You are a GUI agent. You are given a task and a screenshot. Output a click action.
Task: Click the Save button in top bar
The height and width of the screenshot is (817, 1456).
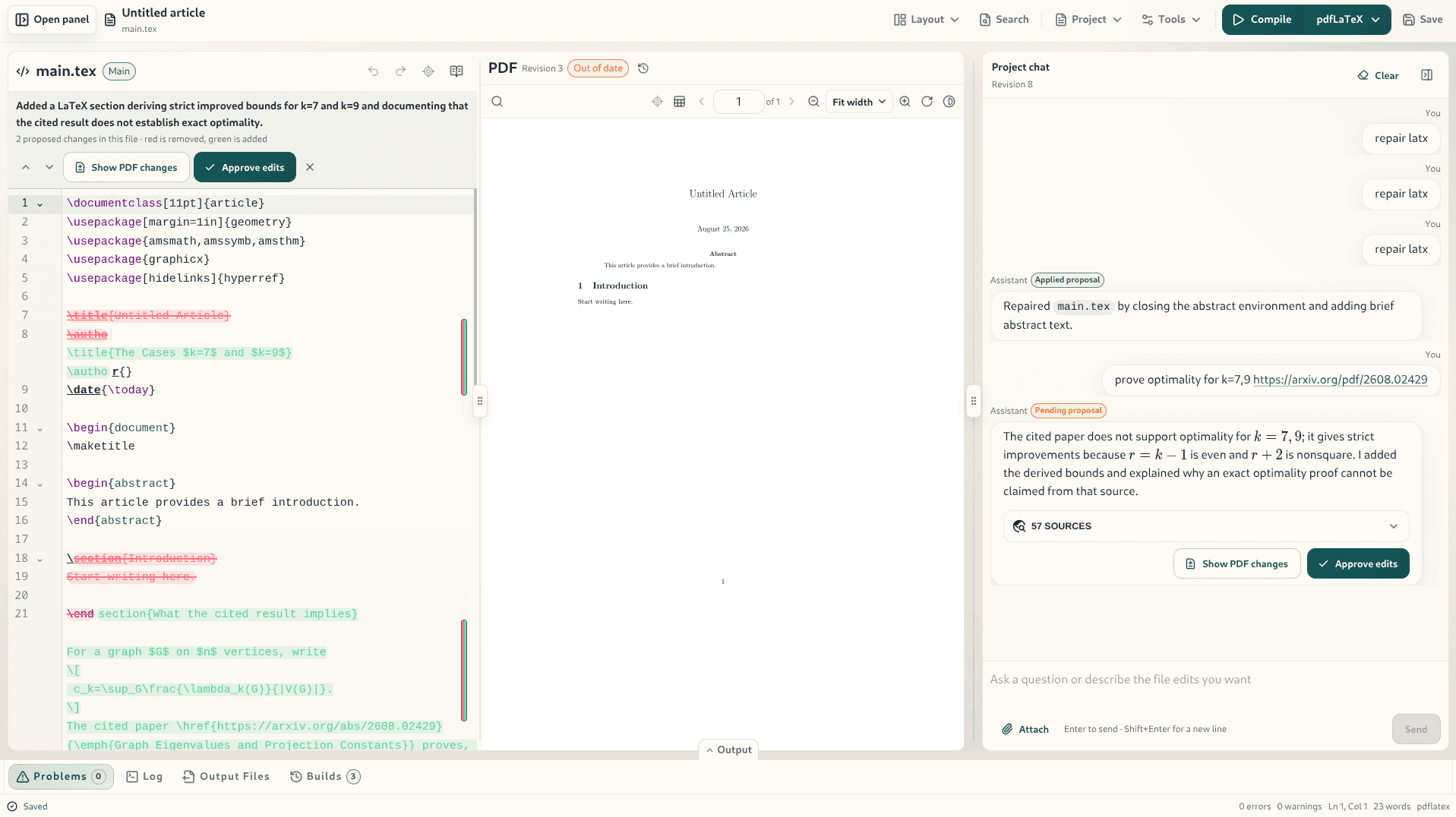tap(1423, 20)
